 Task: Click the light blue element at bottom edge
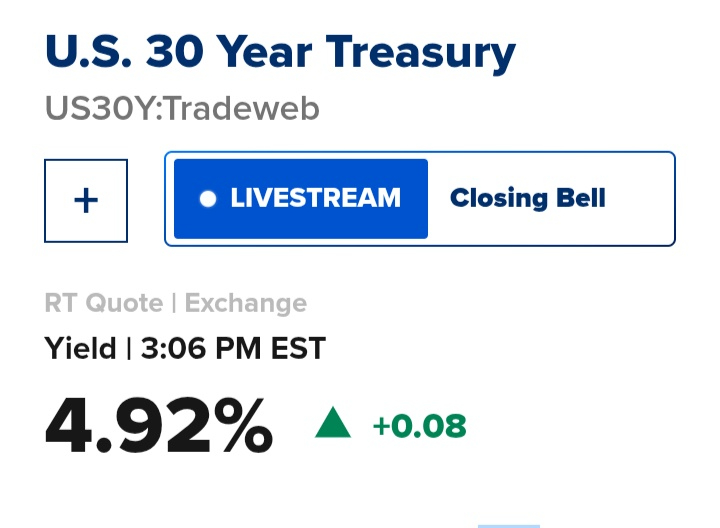coord(508,524)
